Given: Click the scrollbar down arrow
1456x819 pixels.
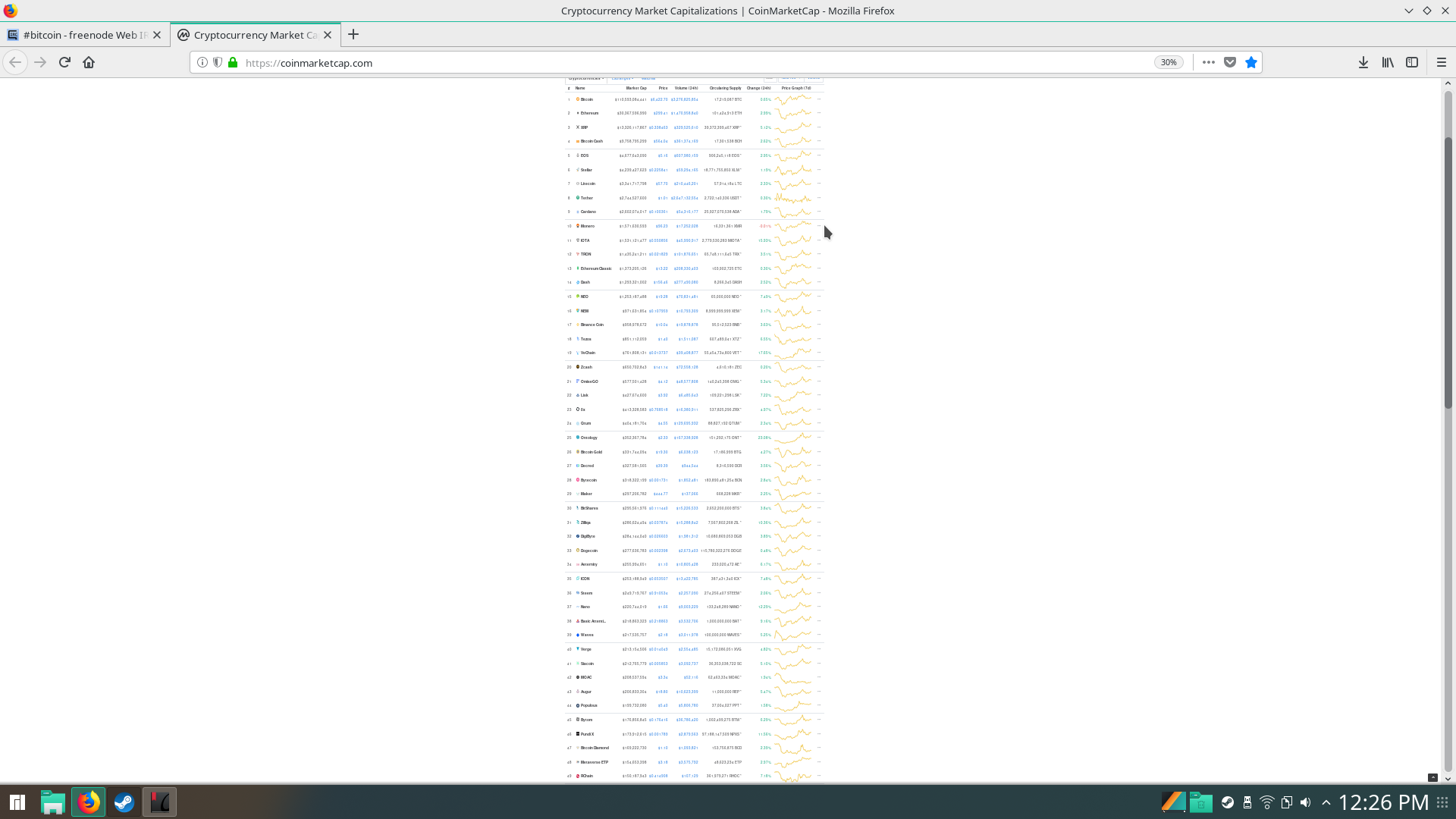Looking at the screenshot, I should click(x=1448, y=779).
